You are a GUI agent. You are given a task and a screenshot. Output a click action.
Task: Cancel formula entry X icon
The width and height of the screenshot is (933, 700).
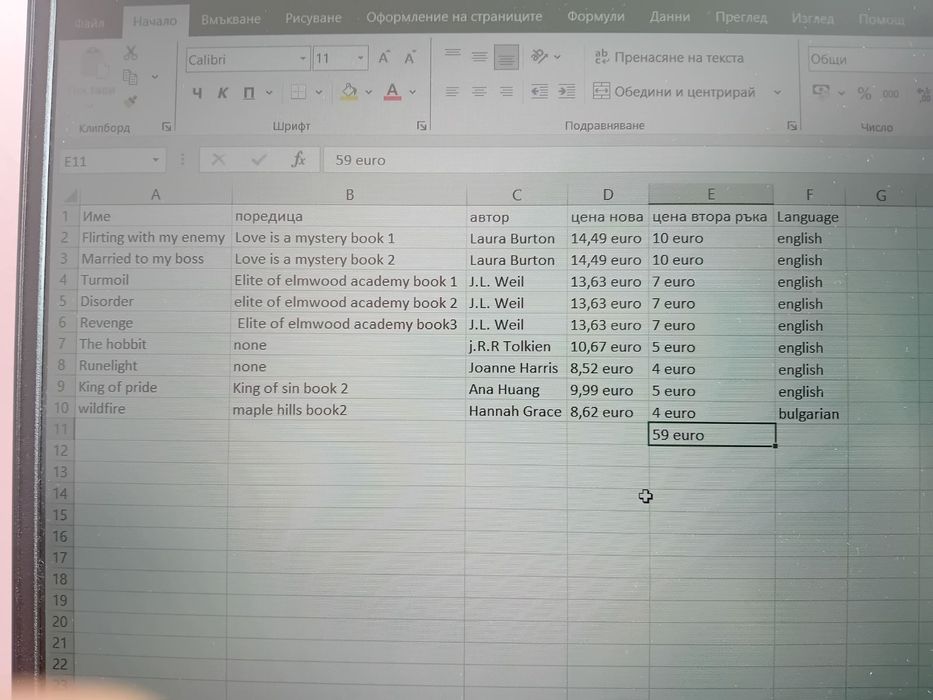tap(218, 160)
